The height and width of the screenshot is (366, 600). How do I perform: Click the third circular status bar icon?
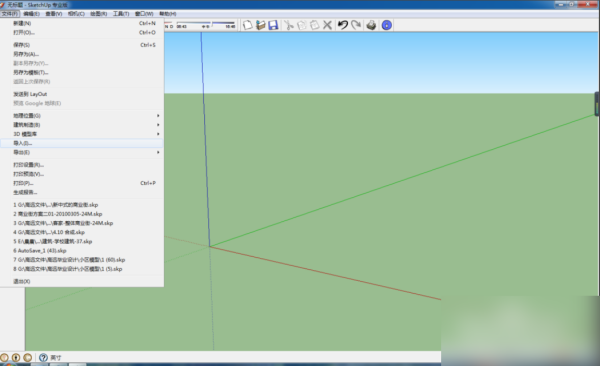[x=28, y=358]
